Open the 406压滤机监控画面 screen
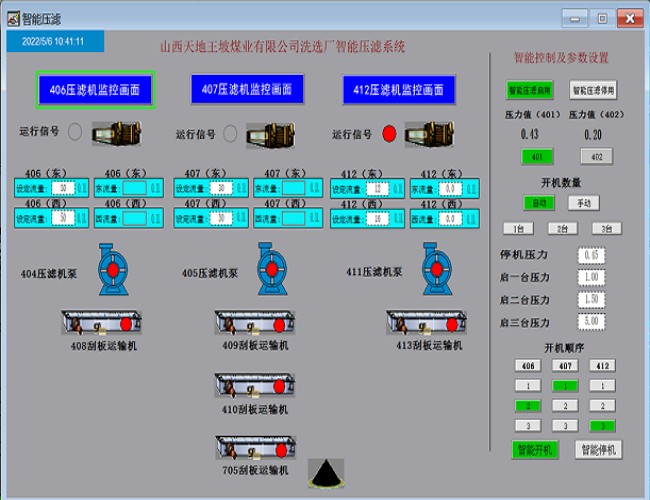Screen dimensions: 650x500 click(x=96, y=90)
